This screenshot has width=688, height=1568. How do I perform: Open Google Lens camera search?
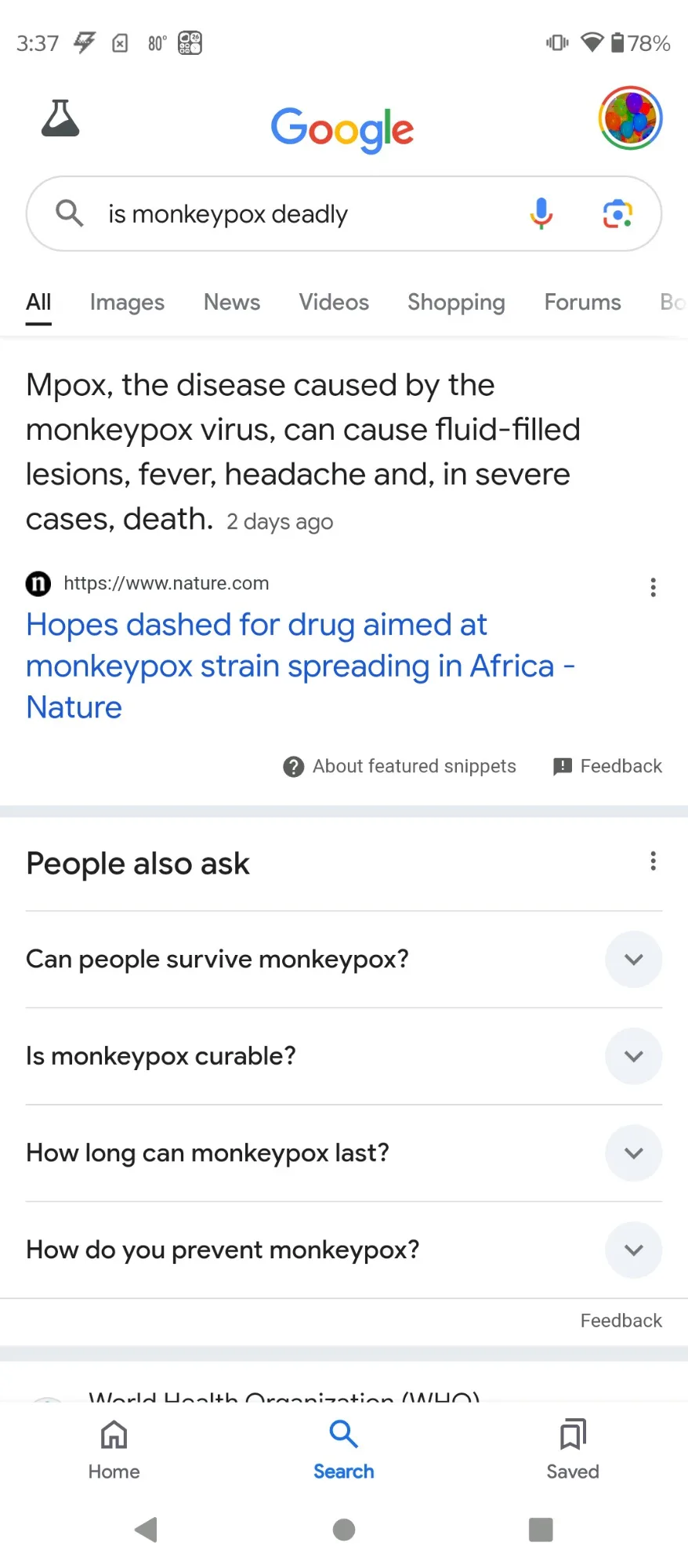click(617, 213)
